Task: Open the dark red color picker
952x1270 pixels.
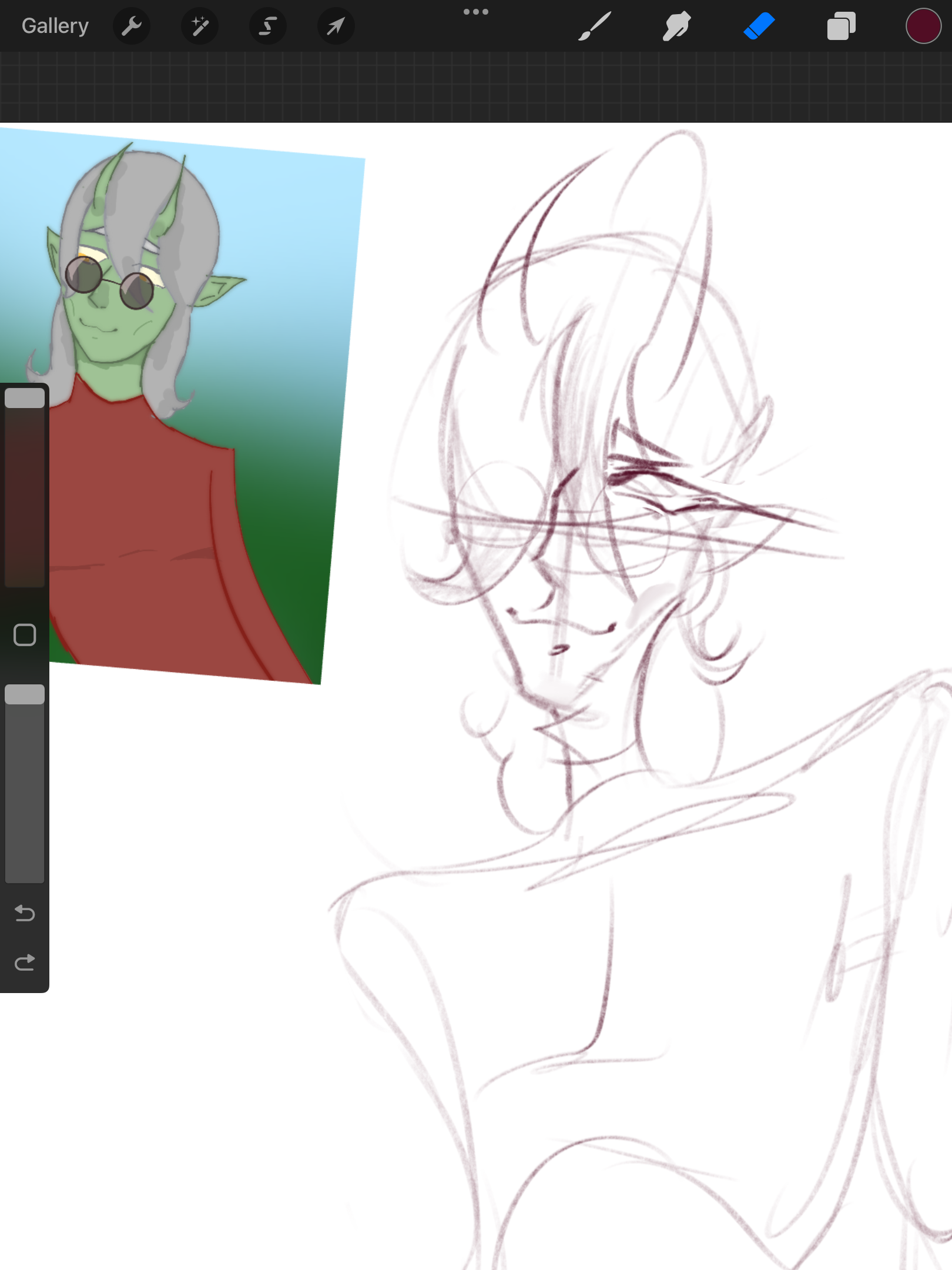Action: point(923,26)
